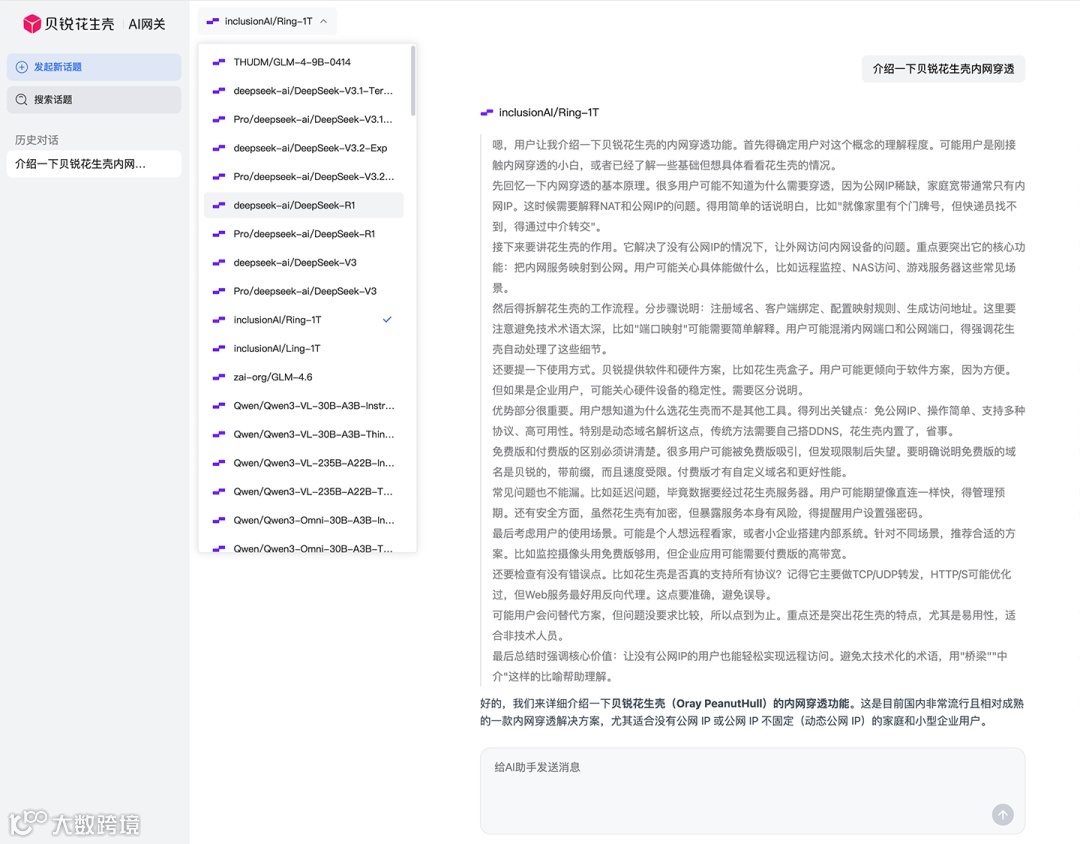This screenshot has height=844, width=1080.
Task: Click the magnifier icon on 搜索话题
Action: coord(22,99)
